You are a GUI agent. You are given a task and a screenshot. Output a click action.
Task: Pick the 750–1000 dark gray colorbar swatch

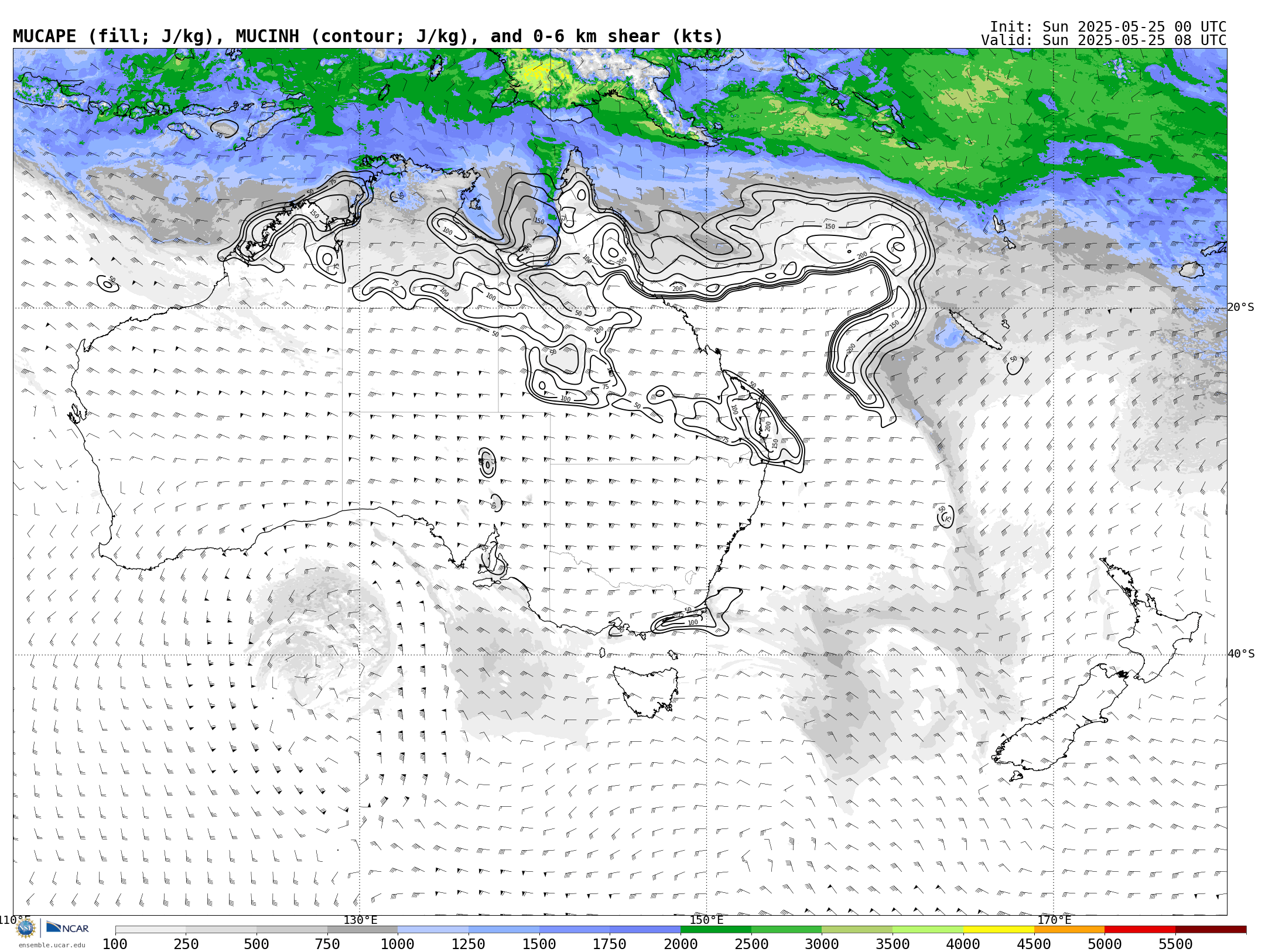coord(363,930)
